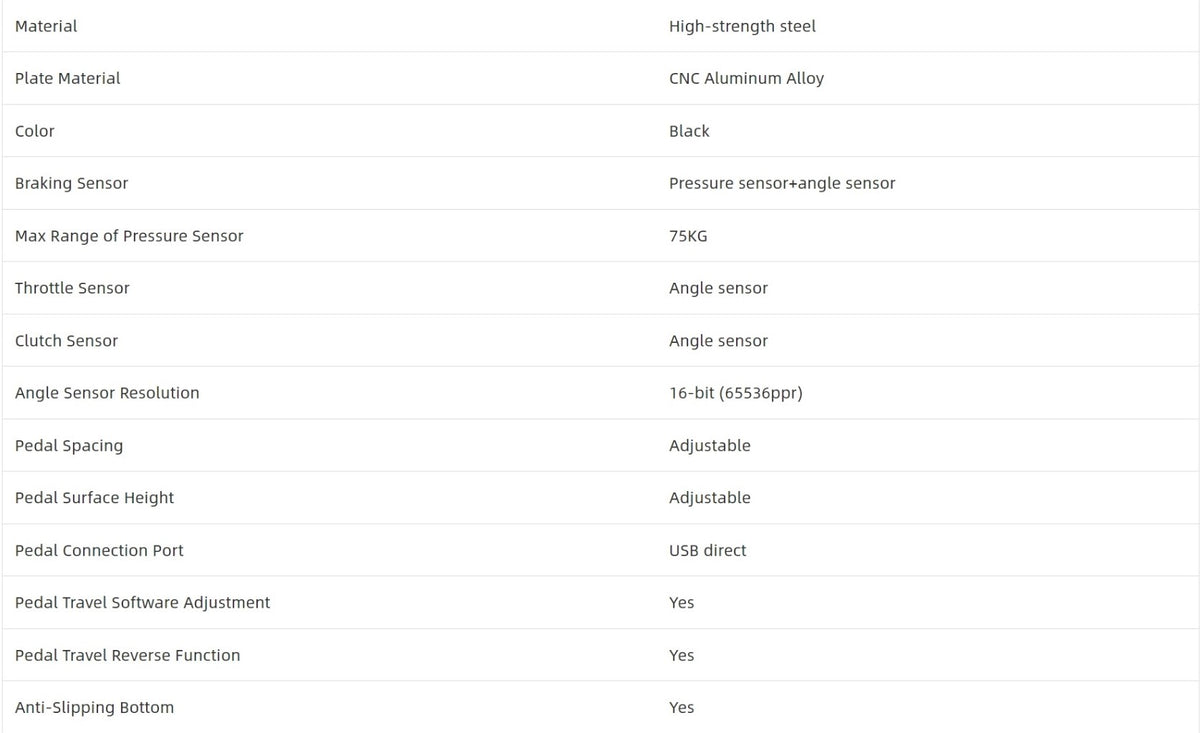The height and width of the screenshot is (733, 1200).
Task: Select the 'CNC Aluminum Alloy' value
Action: click(746, 78)
